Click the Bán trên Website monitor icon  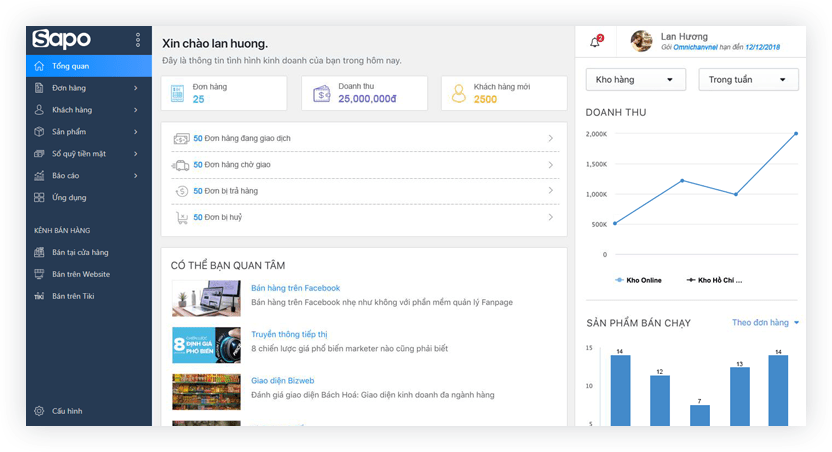39,274
